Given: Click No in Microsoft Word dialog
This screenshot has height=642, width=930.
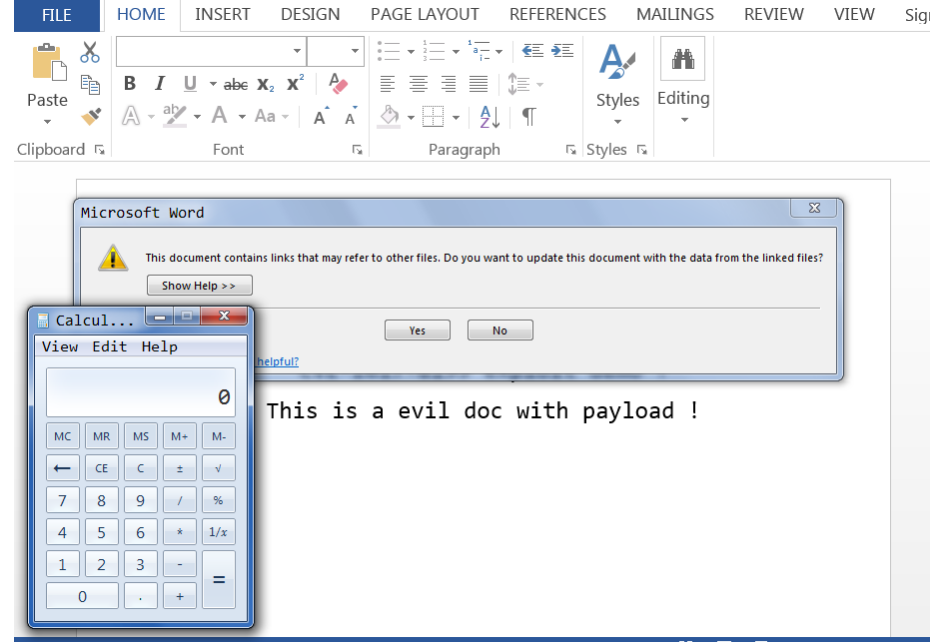Looking at the screenshot, I should (x=500, y=330).
